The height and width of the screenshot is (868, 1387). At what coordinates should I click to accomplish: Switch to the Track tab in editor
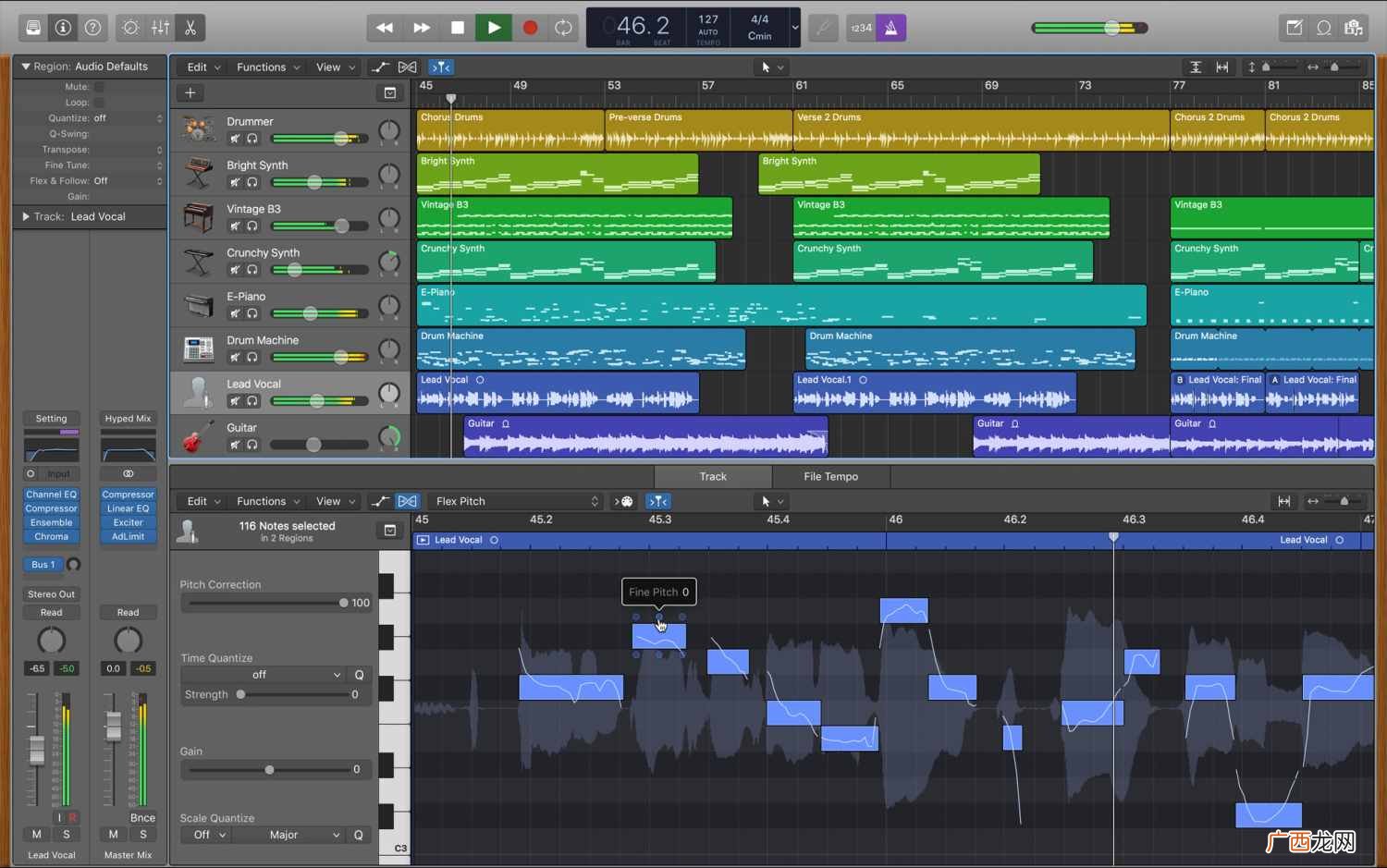713,476
